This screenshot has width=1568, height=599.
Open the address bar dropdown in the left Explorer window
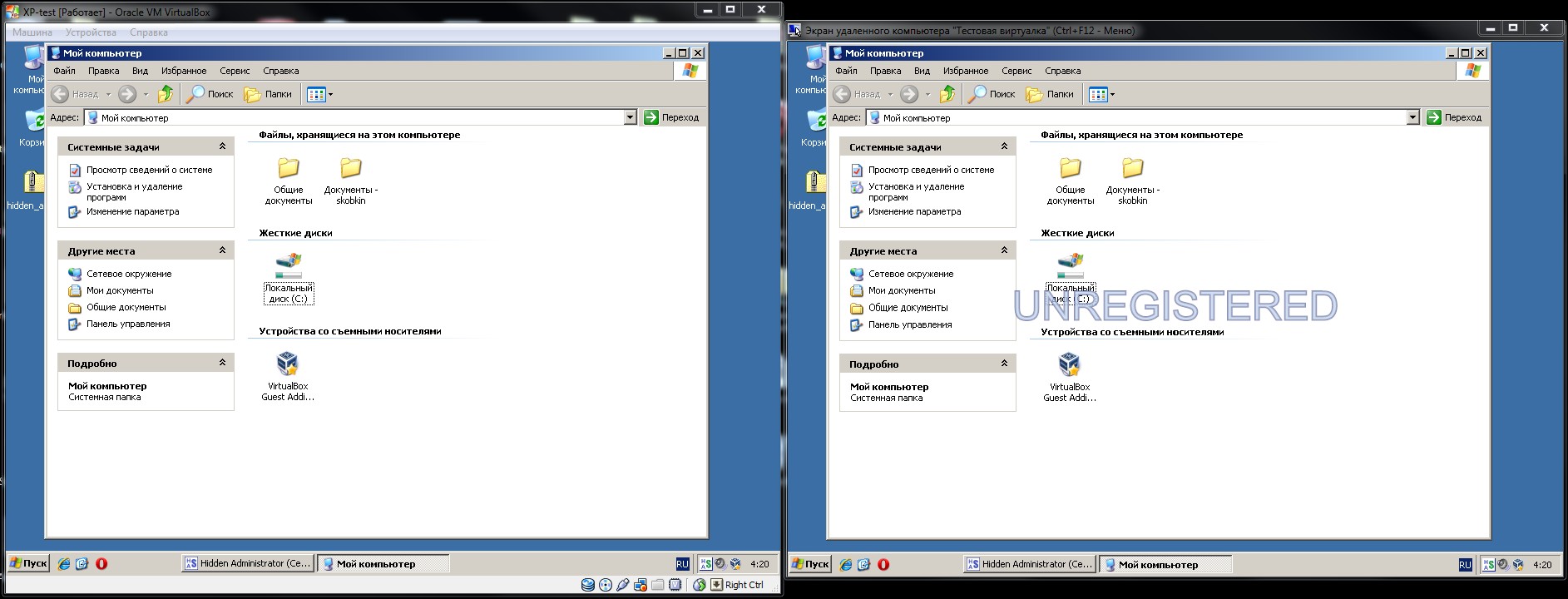coord(630,118)
